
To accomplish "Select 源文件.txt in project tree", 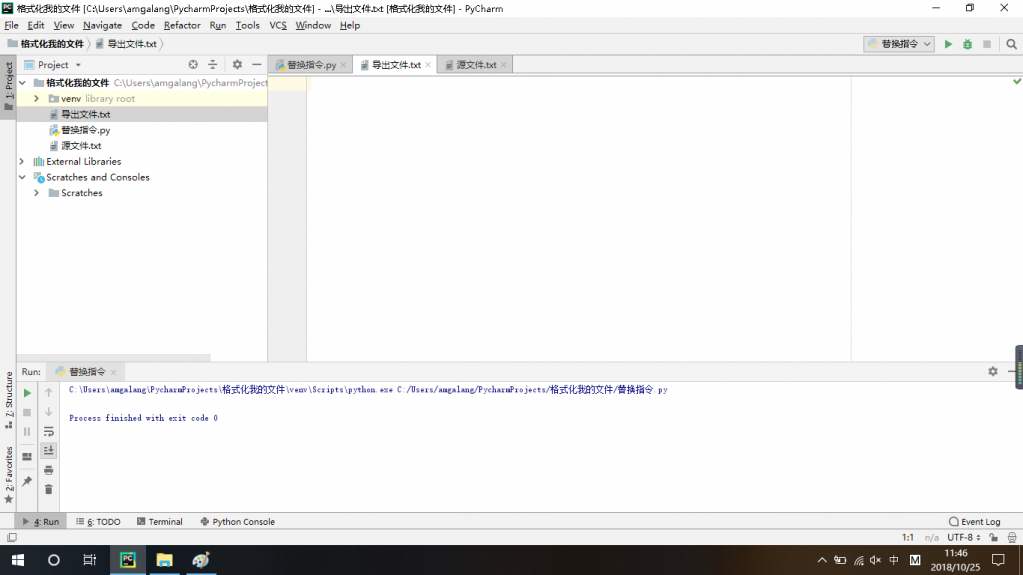I will [x=81, y=146].
